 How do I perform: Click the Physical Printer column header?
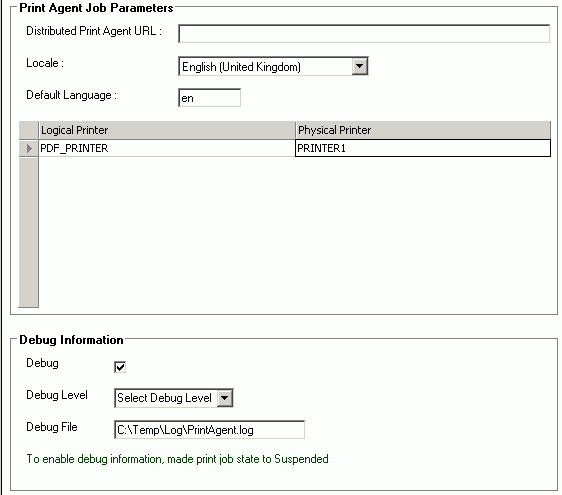click(423, 130)
